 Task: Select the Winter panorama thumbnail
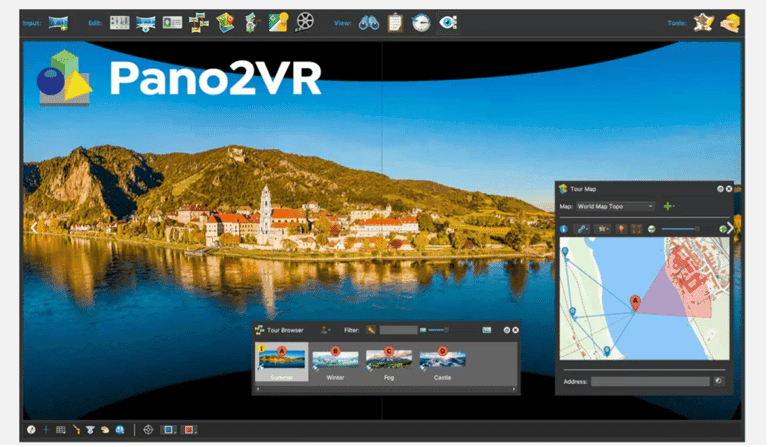pos(335,364)
